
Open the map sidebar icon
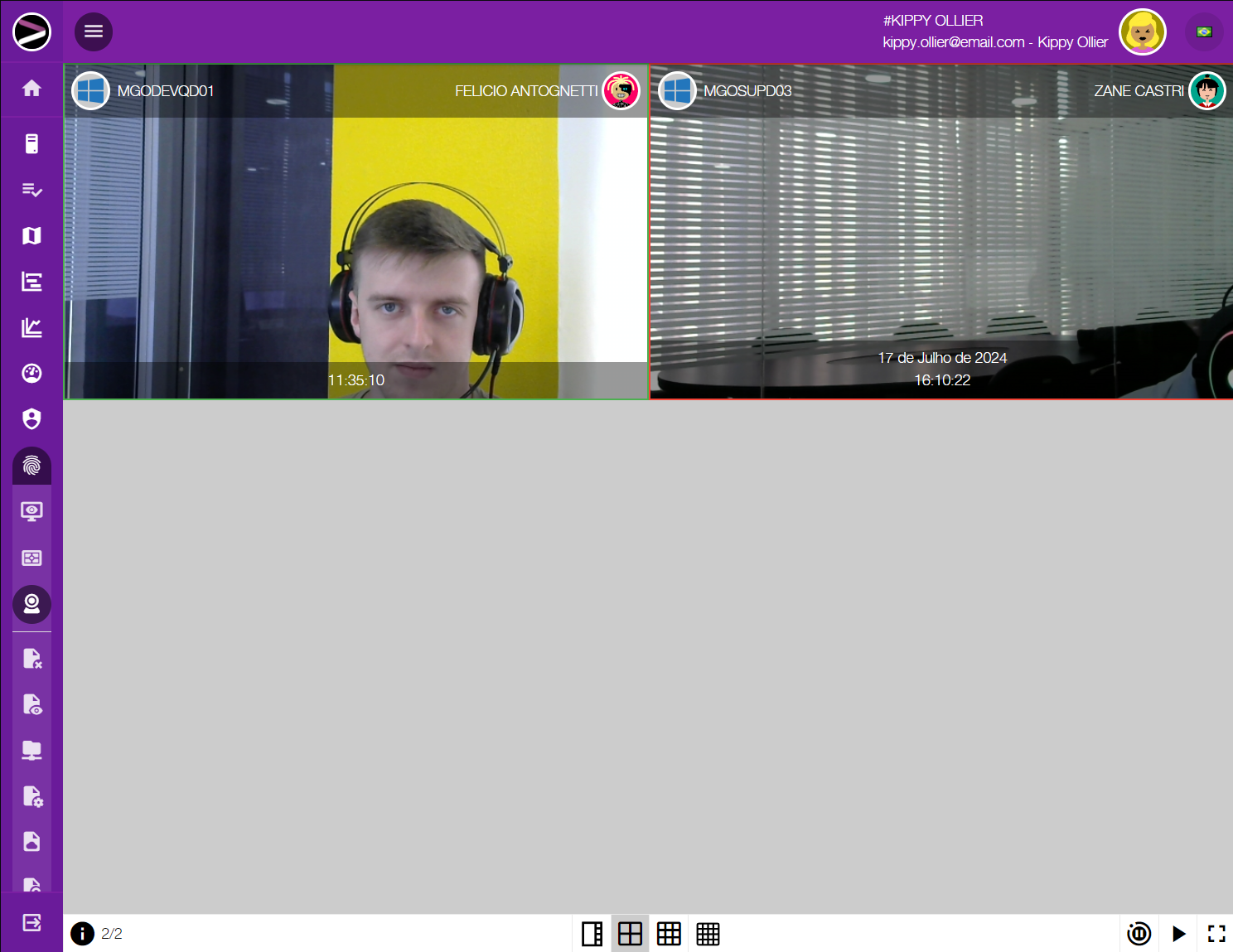click(31, 236)
